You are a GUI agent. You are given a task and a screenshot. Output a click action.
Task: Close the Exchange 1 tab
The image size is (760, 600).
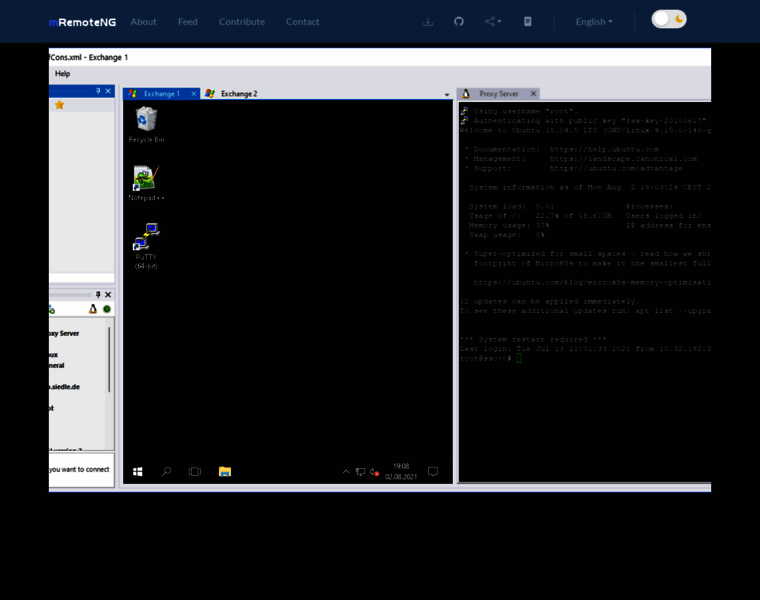coord(194,94)
